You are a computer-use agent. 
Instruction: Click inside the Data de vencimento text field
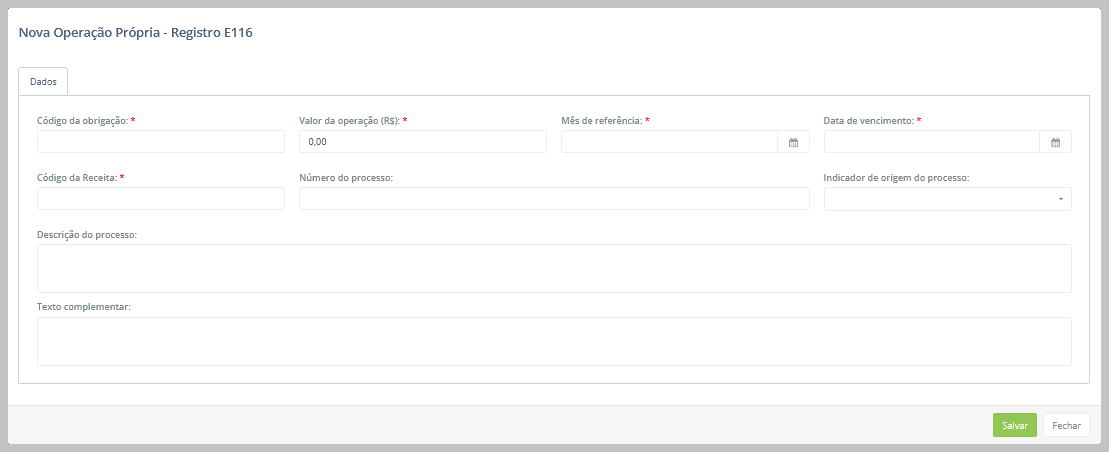(931, 142)
